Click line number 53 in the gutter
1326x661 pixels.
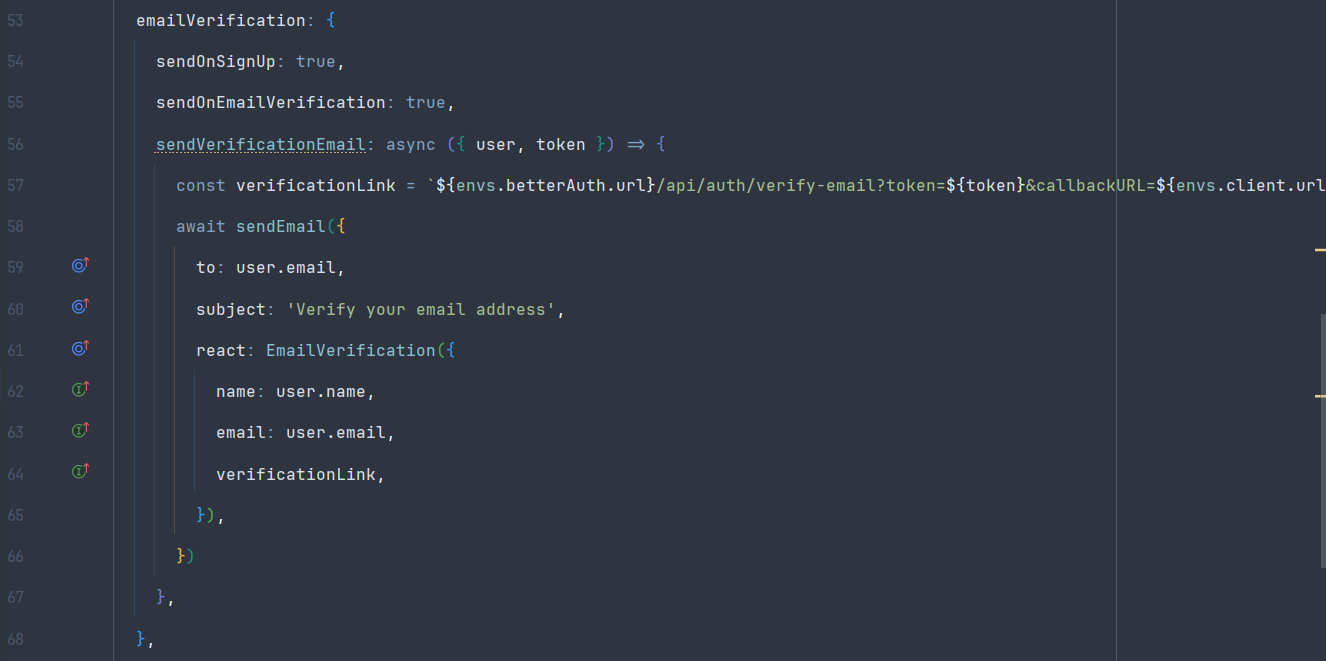[15, 20]
